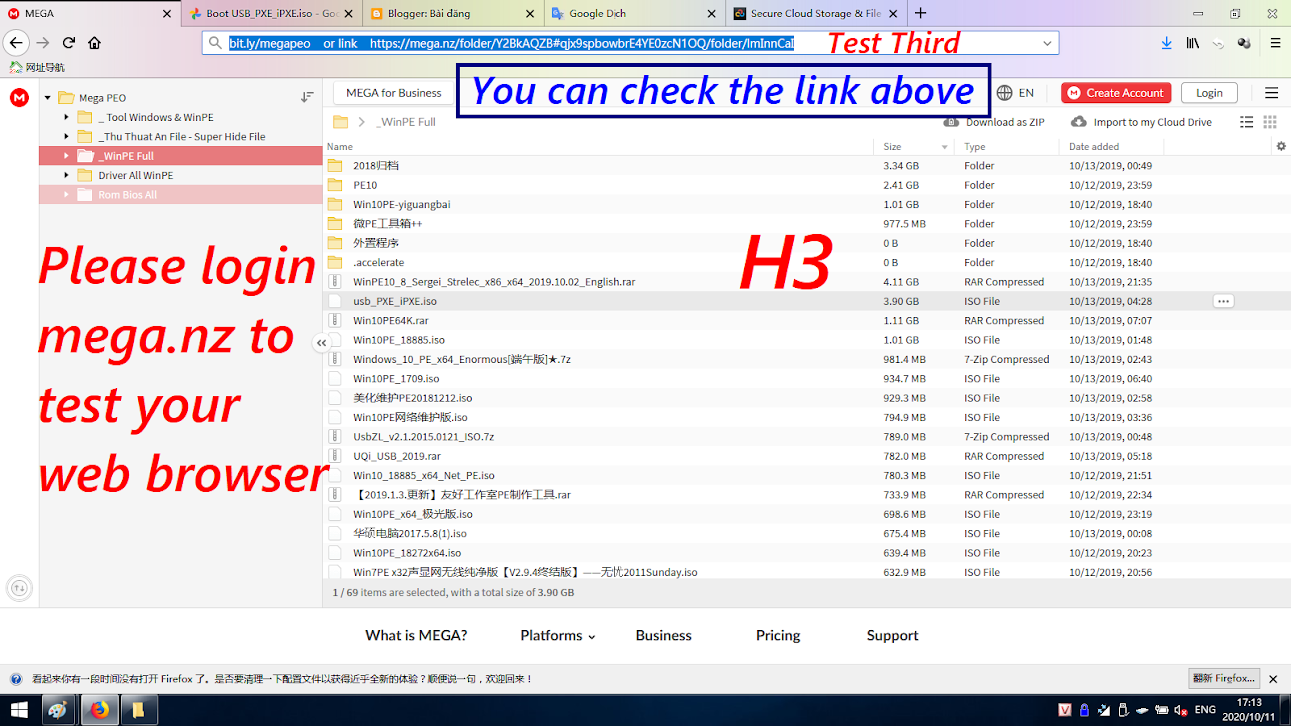
Task: Collapse the Mega PEO tree root
Action: tap(47, 98)
